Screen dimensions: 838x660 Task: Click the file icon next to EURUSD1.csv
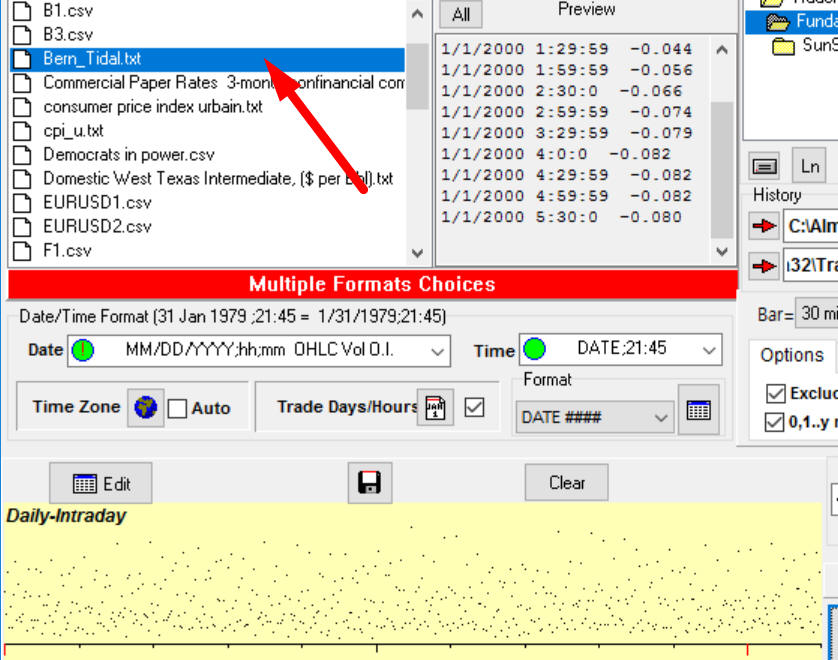pos(22,203)
